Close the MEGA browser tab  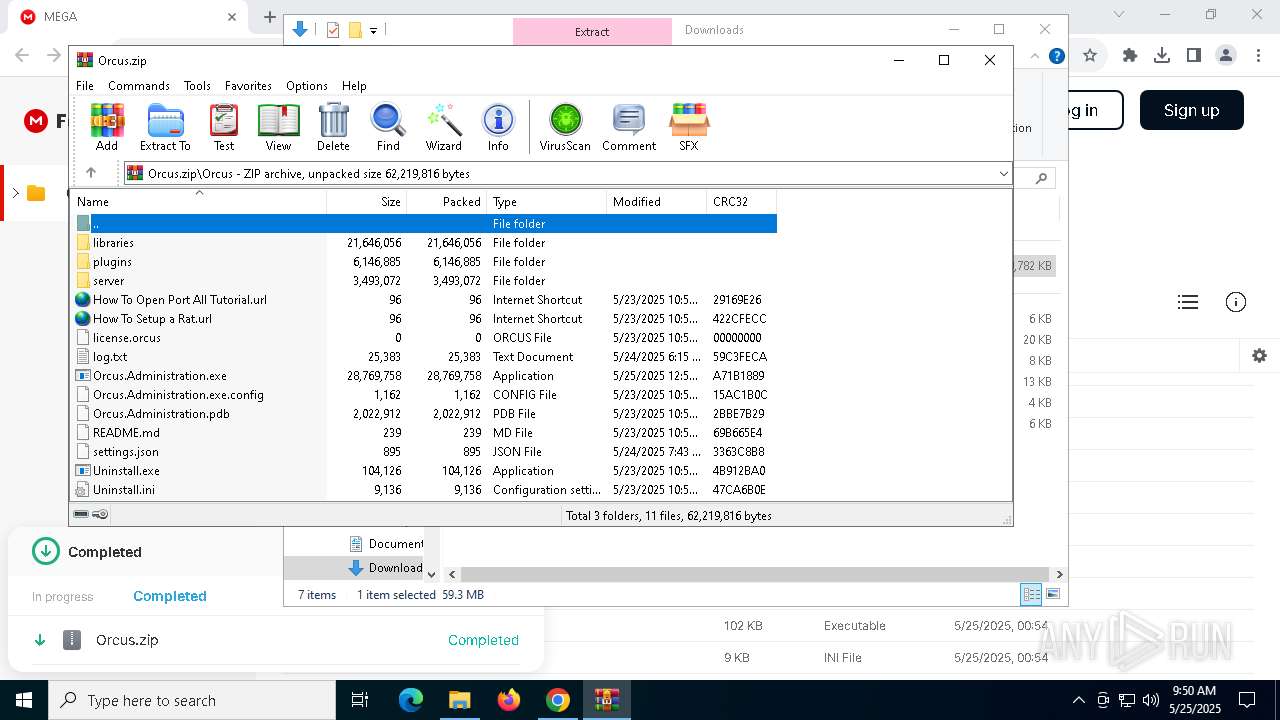coord(232,17)
